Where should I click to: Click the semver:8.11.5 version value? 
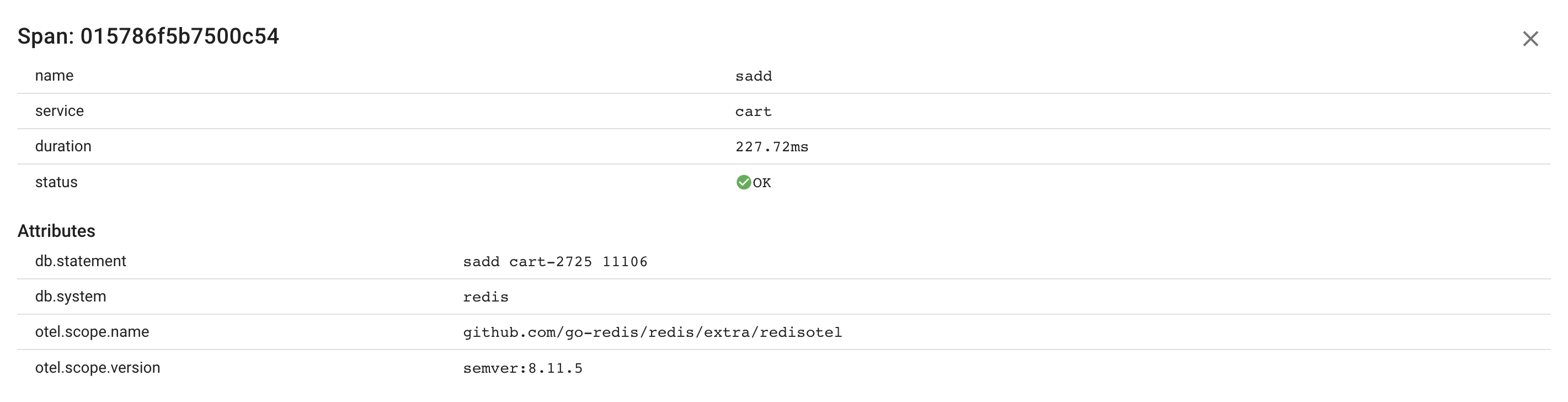pyautogui.click(x=523, y=368)
